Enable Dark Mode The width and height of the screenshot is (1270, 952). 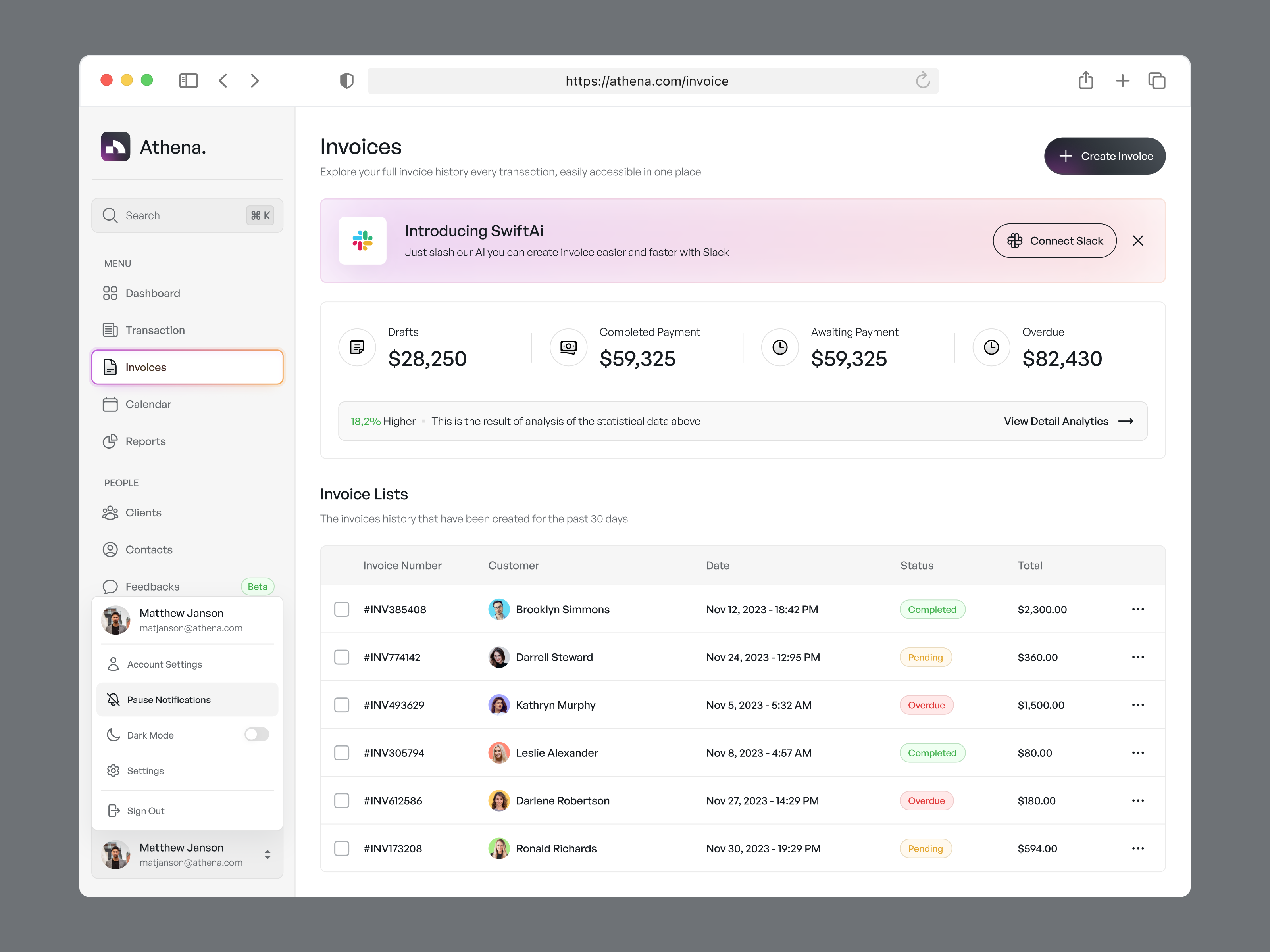[257, 735]
